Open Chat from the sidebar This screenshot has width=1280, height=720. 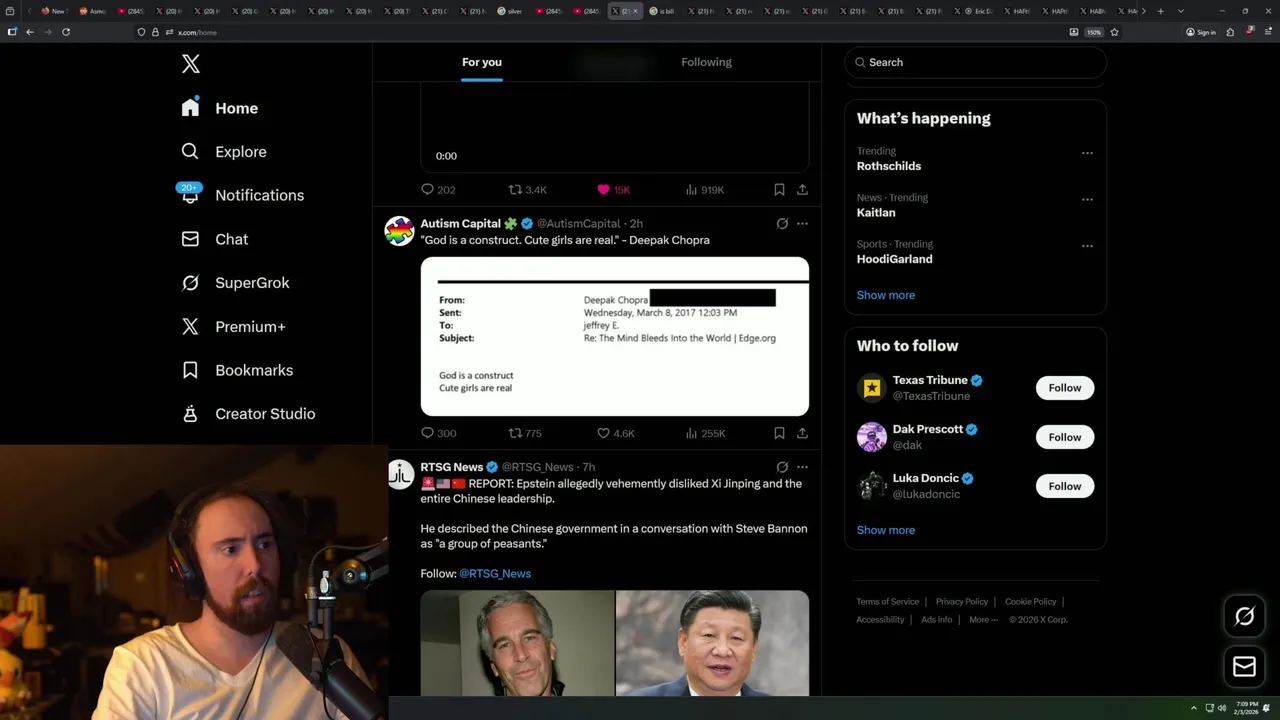tap(215, 239)
